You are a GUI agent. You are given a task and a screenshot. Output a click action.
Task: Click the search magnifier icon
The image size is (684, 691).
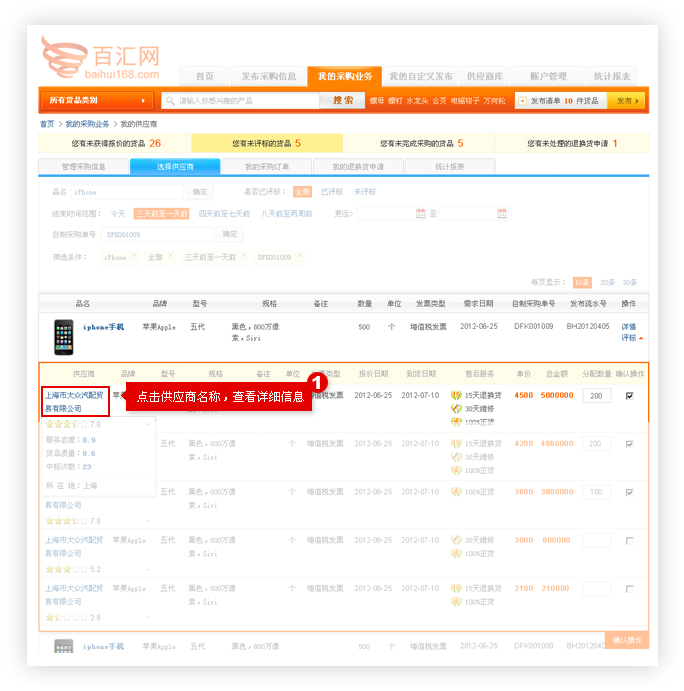[x=171, y=101]
